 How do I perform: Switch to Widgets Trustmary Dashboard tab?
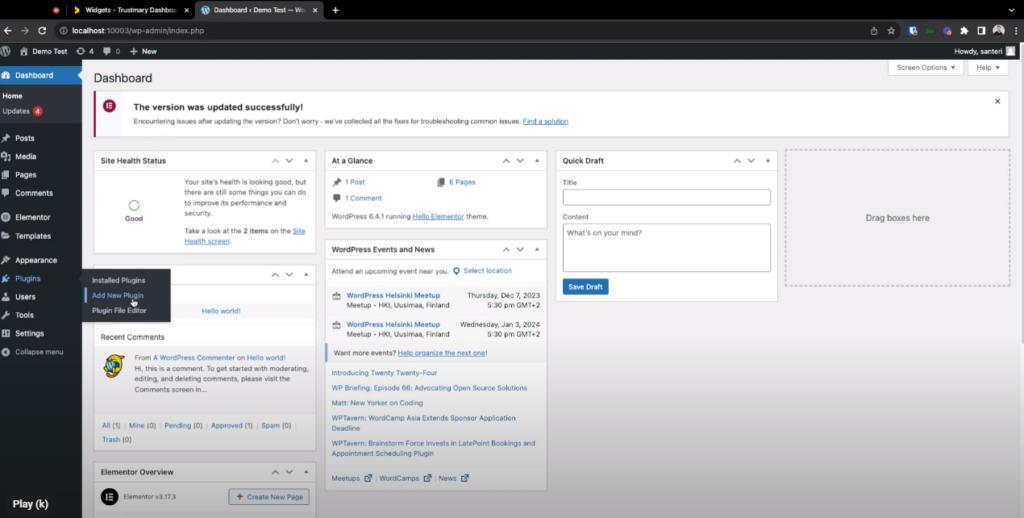coord(131,10)
